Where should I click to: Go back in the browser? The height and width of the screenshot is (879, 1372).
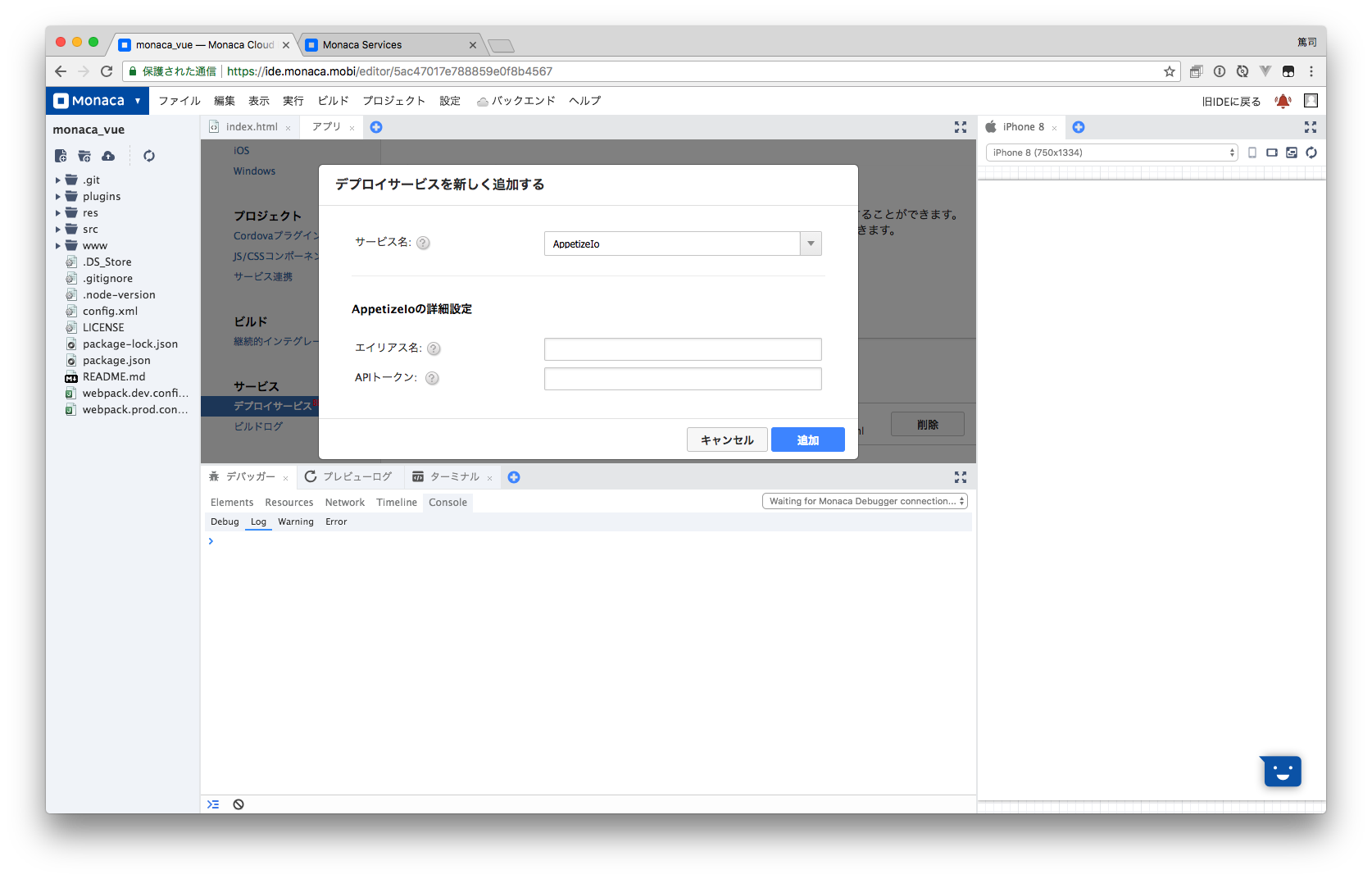coord(61,71)
